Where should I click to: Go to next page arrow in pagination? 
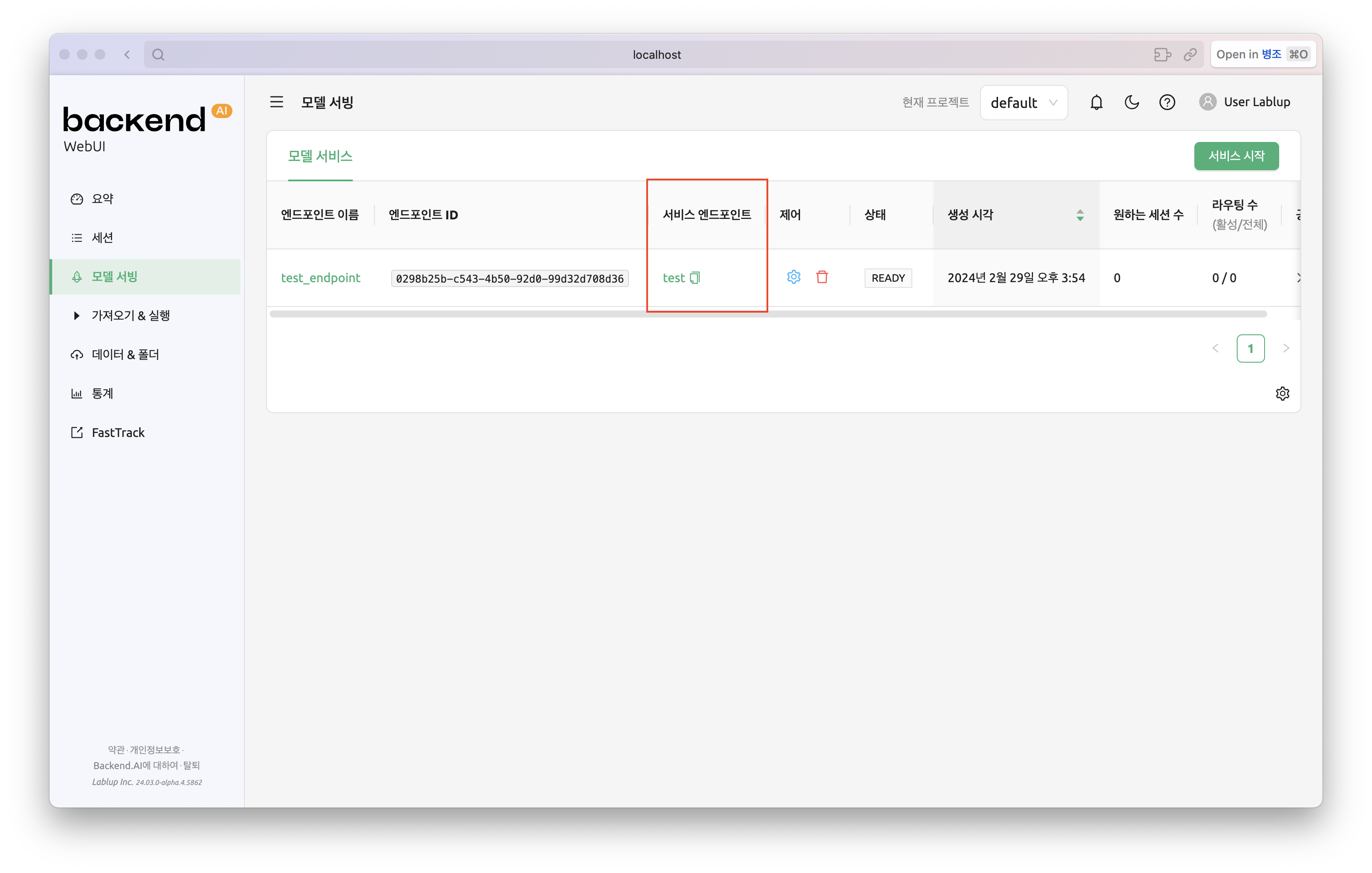pos(1286,348)
